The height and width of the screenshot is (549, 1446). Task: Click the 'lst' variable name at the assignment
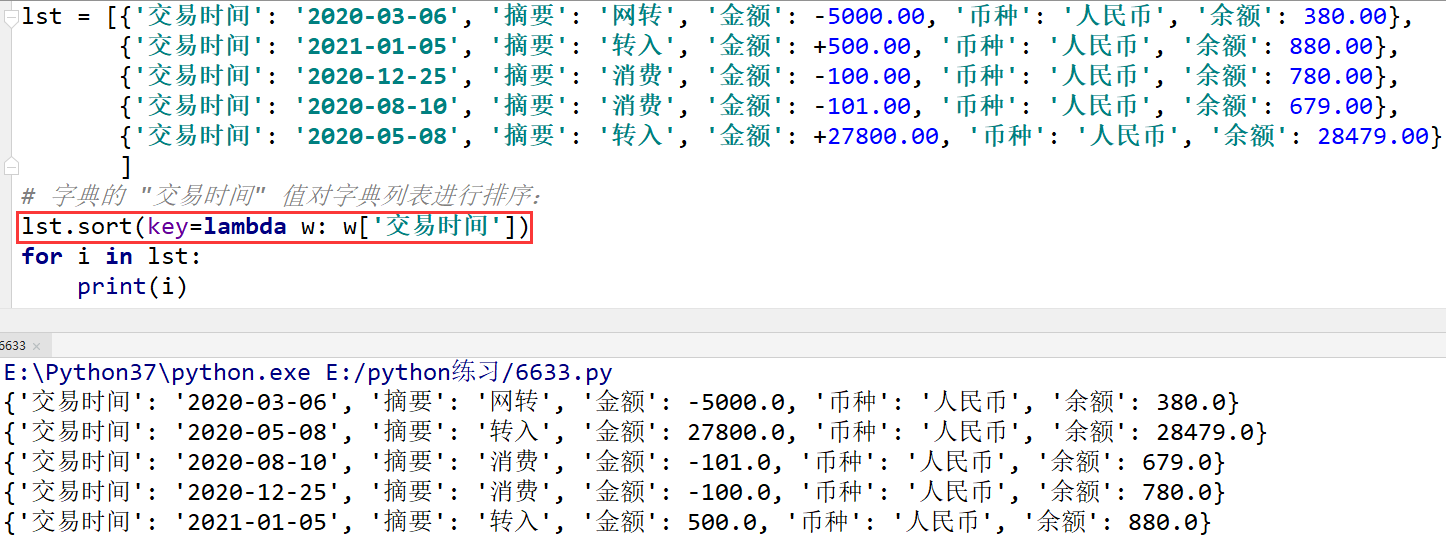(41, 16)
